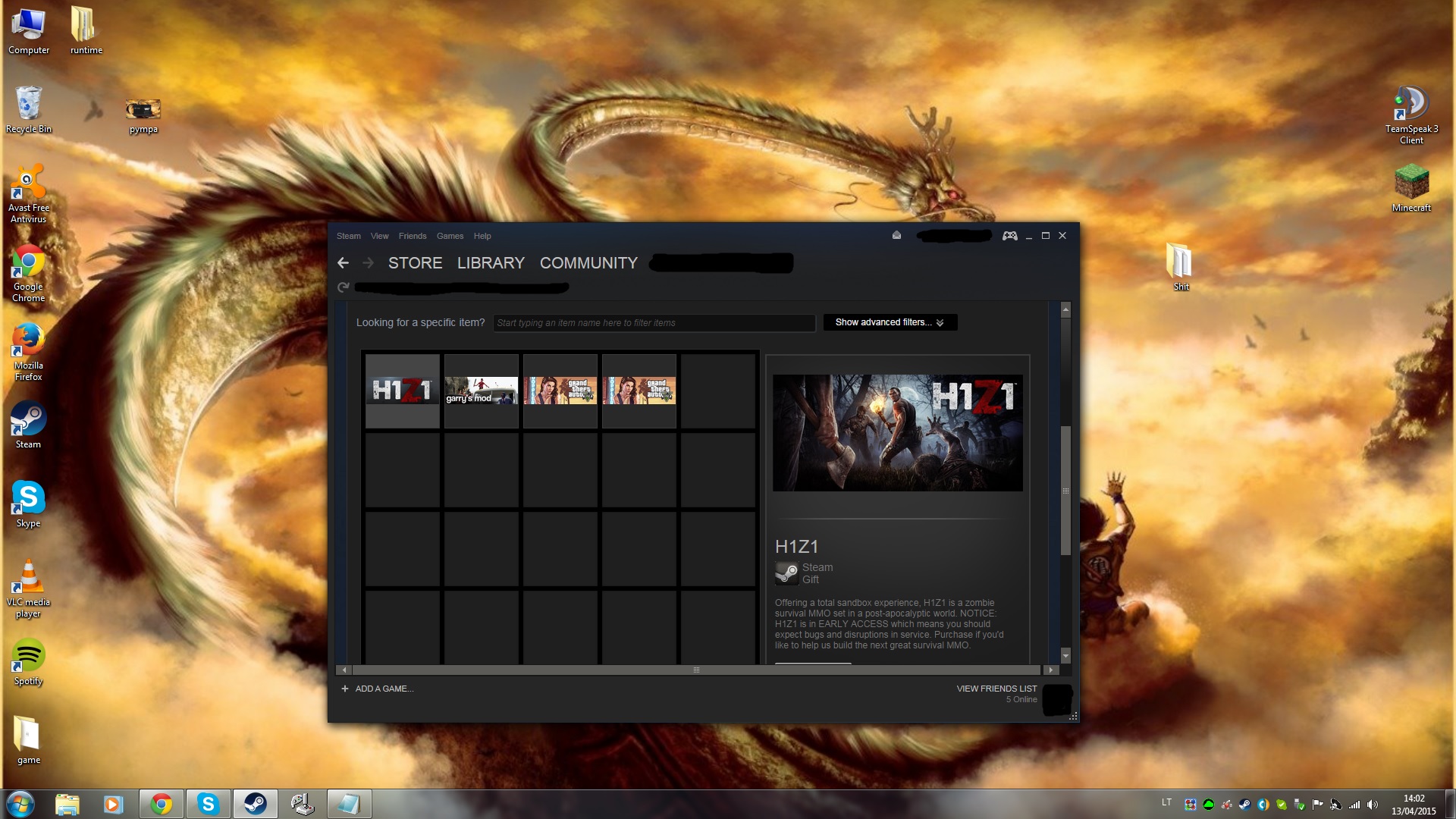This screenshot has height=819, width=1456.
Task: Open the Steam menu
Action: pyautogui.click(x=349, y=236)
